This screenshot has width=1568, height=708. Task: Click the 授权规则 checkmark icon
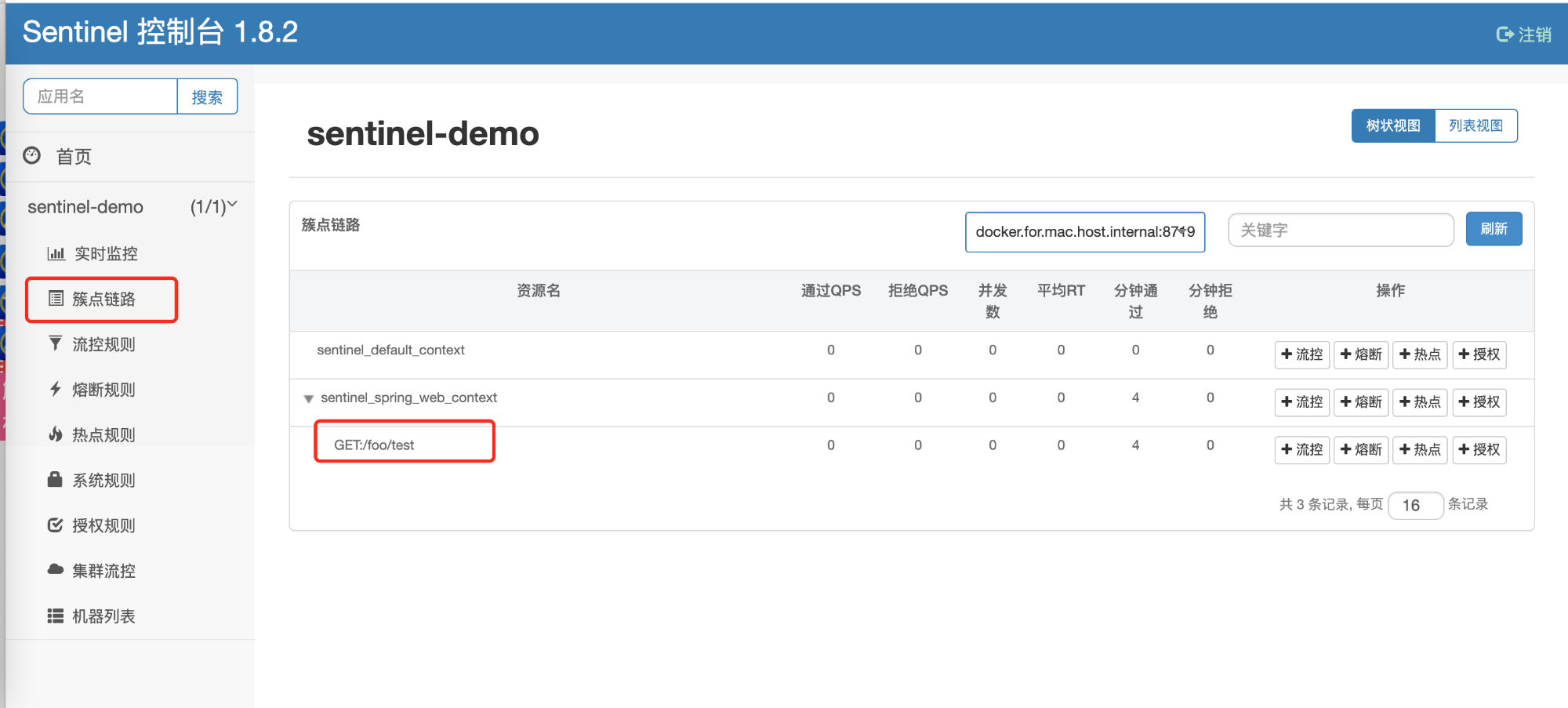[56, 525]
